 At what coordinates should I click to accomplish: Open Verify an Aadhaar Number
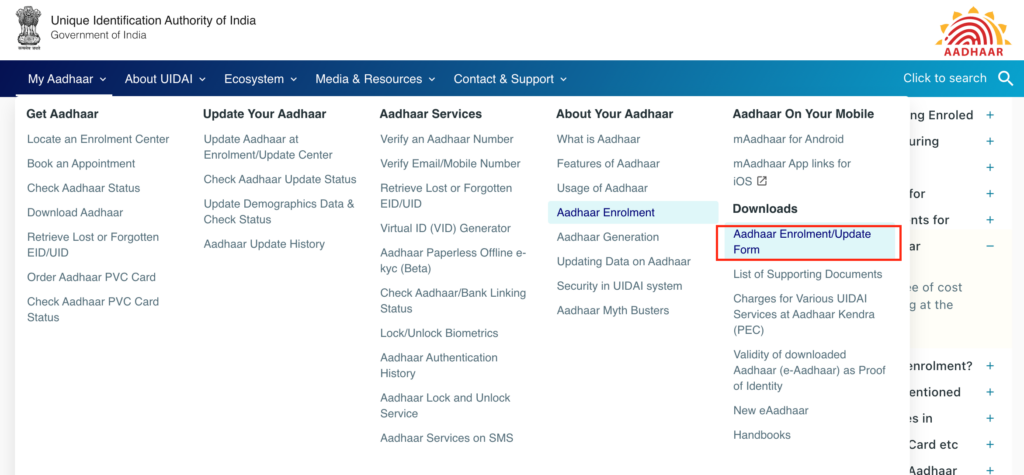tap(447, 139)
